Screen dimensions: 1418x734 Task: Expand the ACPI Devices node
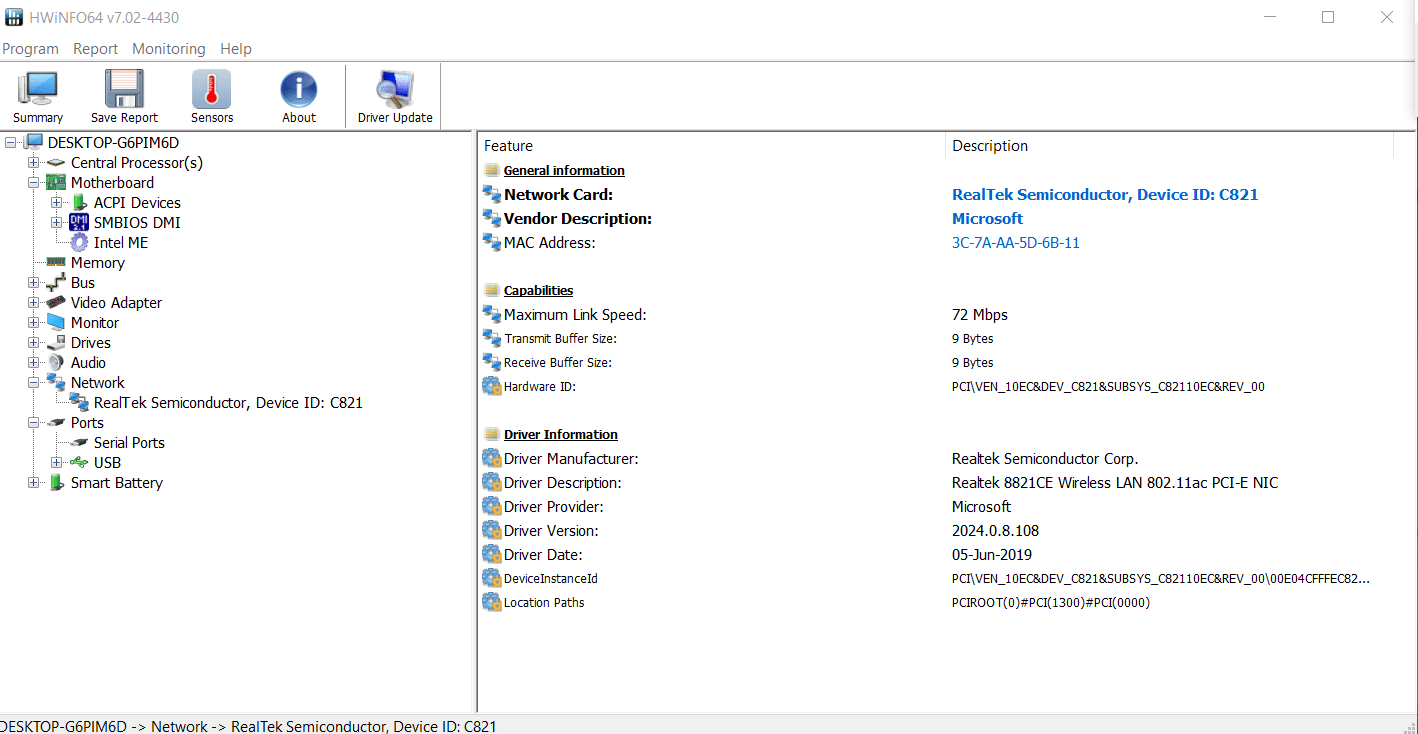pos(57,202)
